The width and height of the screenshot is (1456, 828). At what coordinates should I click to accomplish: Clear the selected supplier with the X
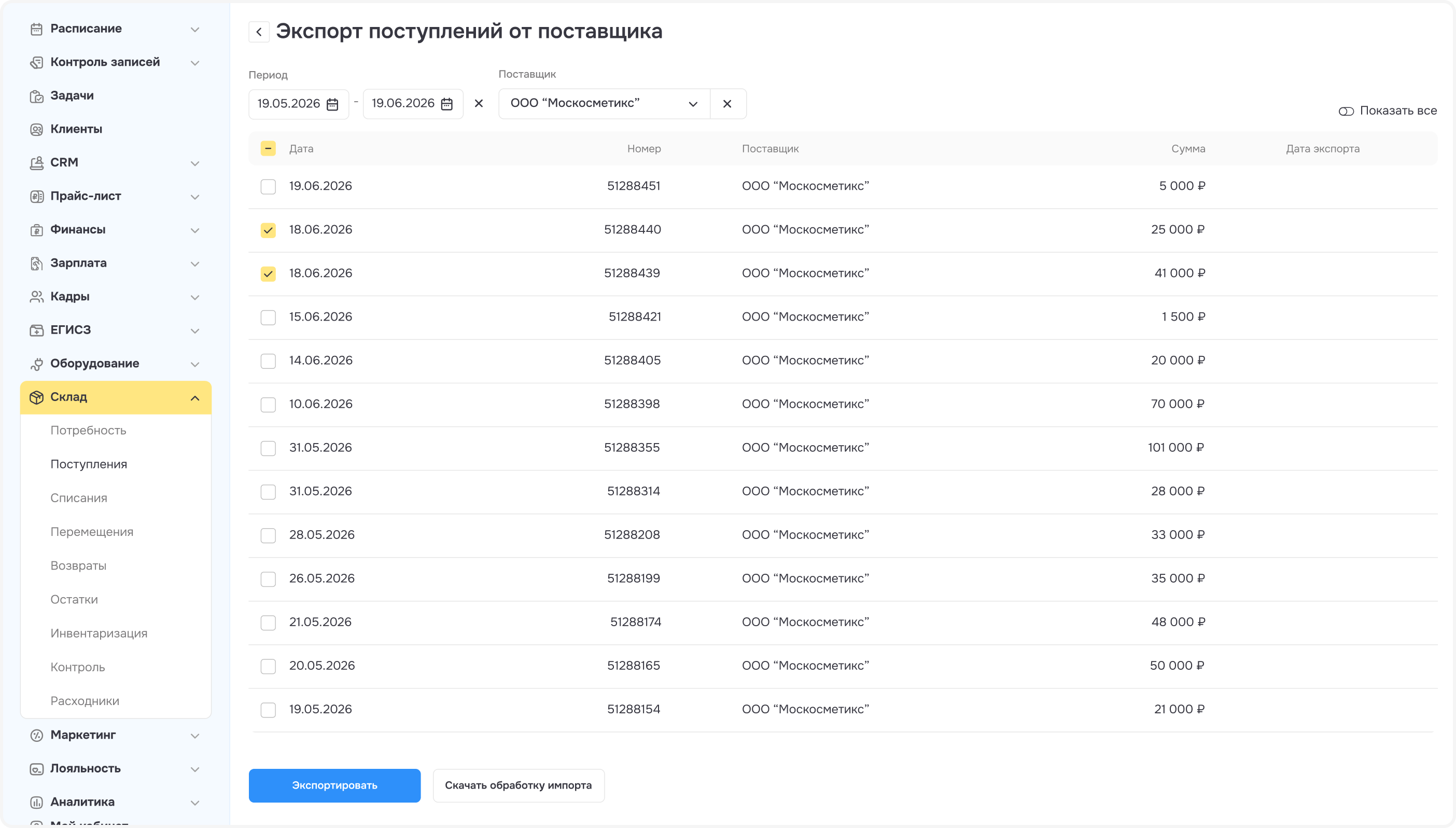(x=727, y=104)
